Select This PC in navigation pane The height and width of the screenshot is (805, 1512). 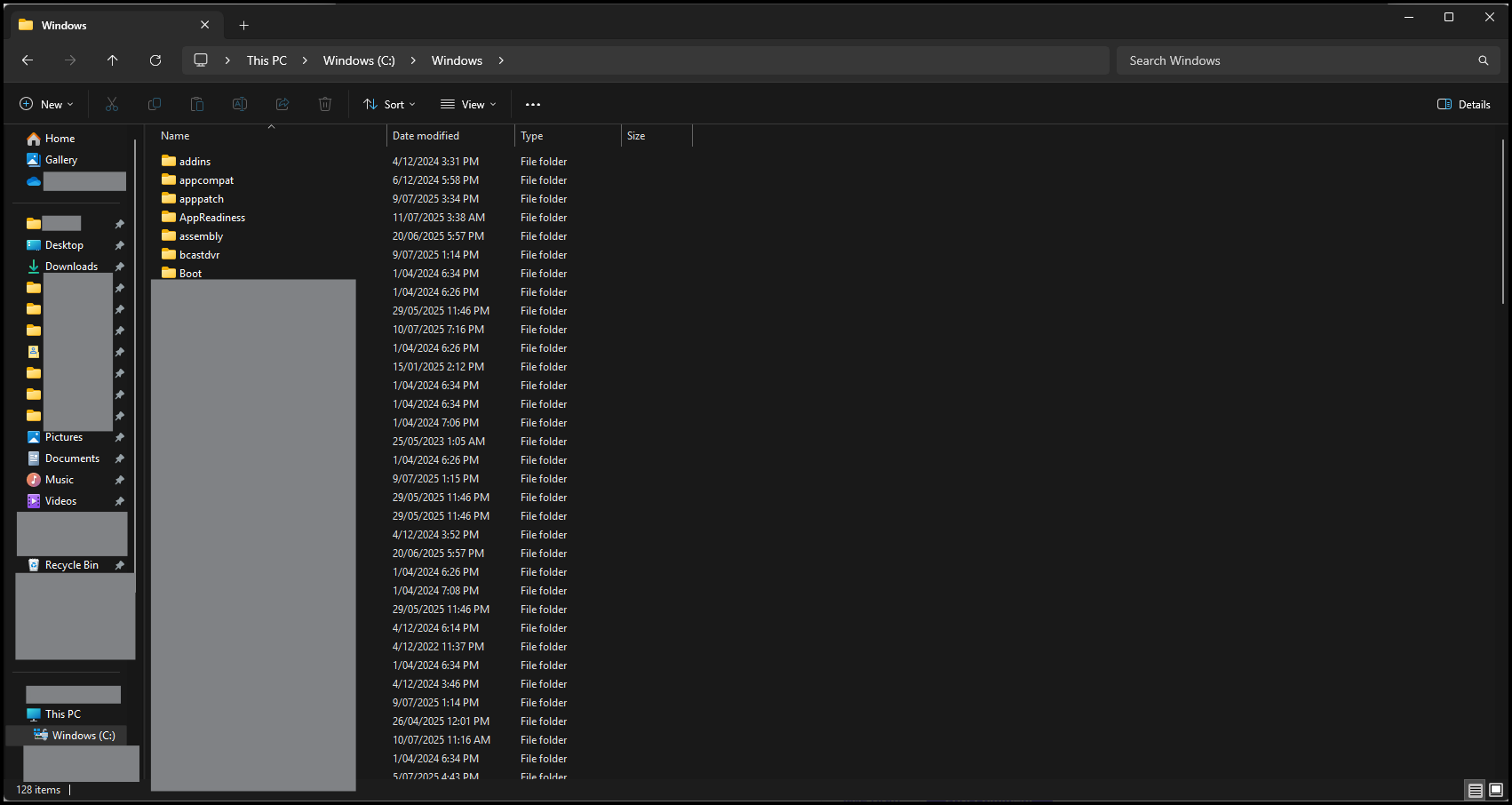54,714
